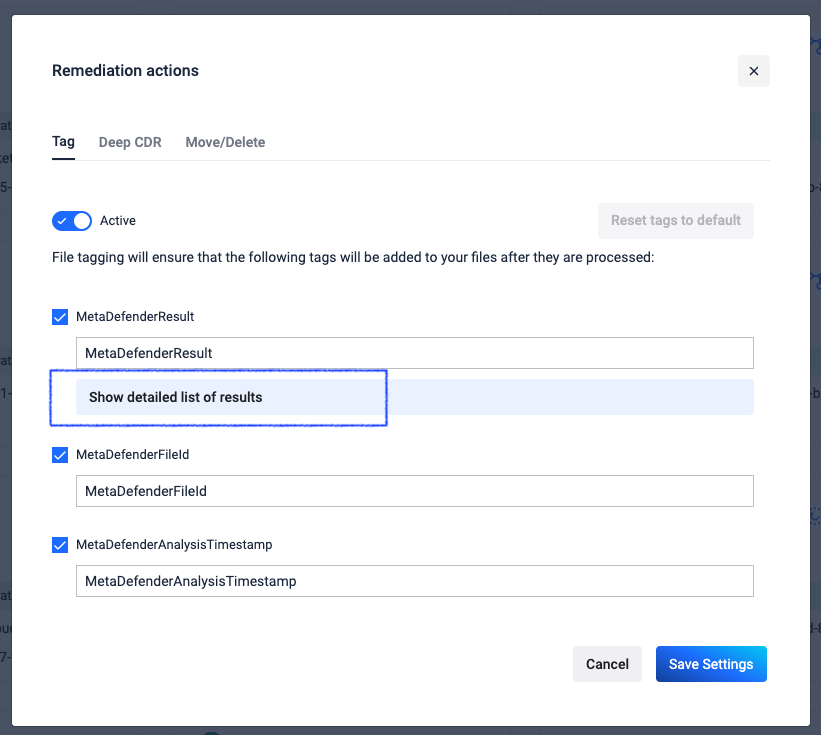
Task: Click the MetaDefenderResult tag name field
Action: point(415,353)
